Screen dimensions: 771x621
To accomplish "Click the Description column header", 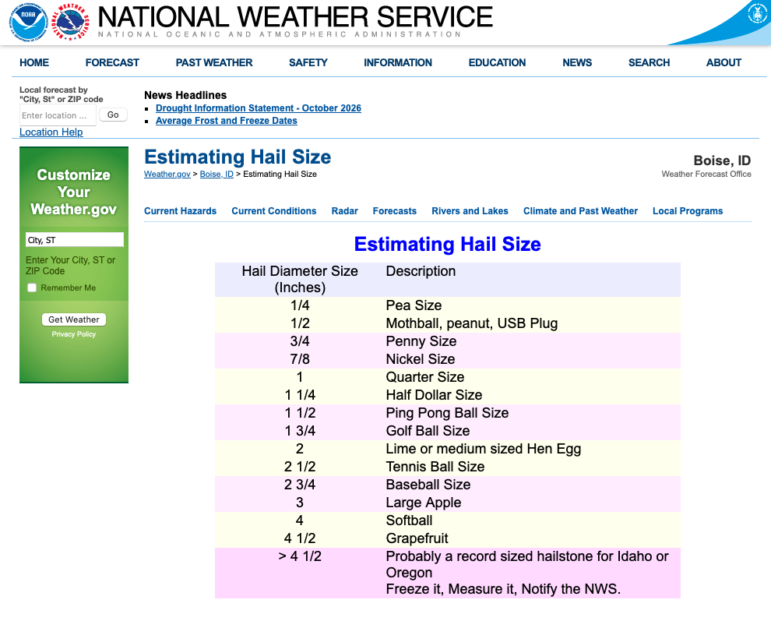I will (x=420, y=271).
